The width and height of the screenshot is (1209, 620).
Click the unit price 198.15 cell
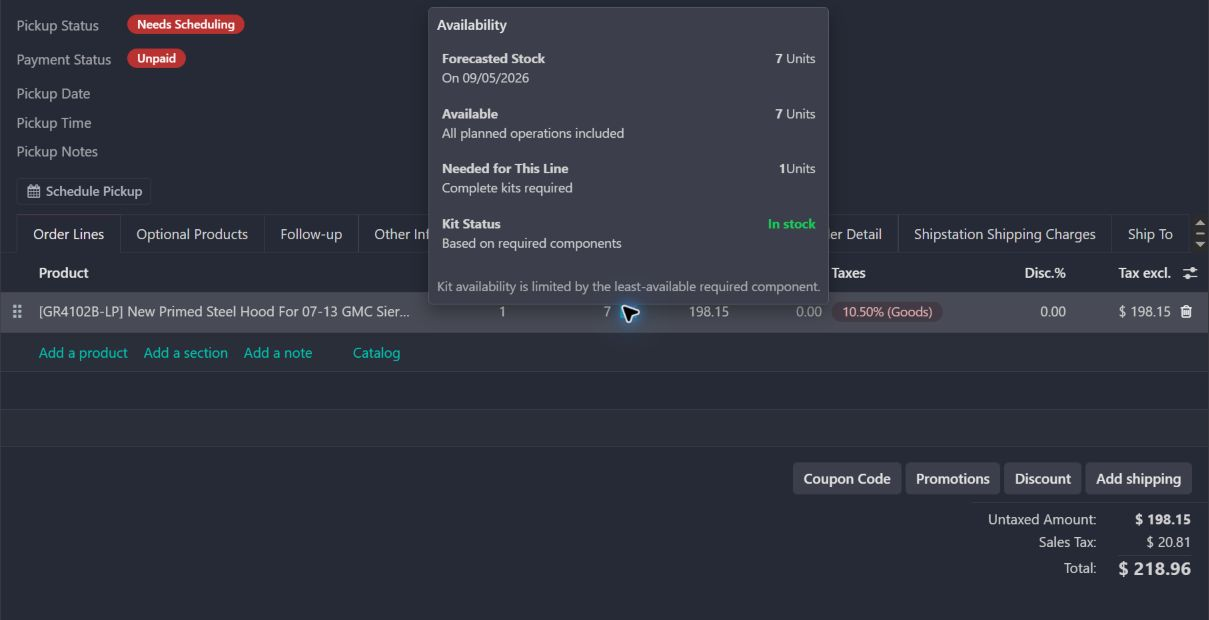pos(708,312)
